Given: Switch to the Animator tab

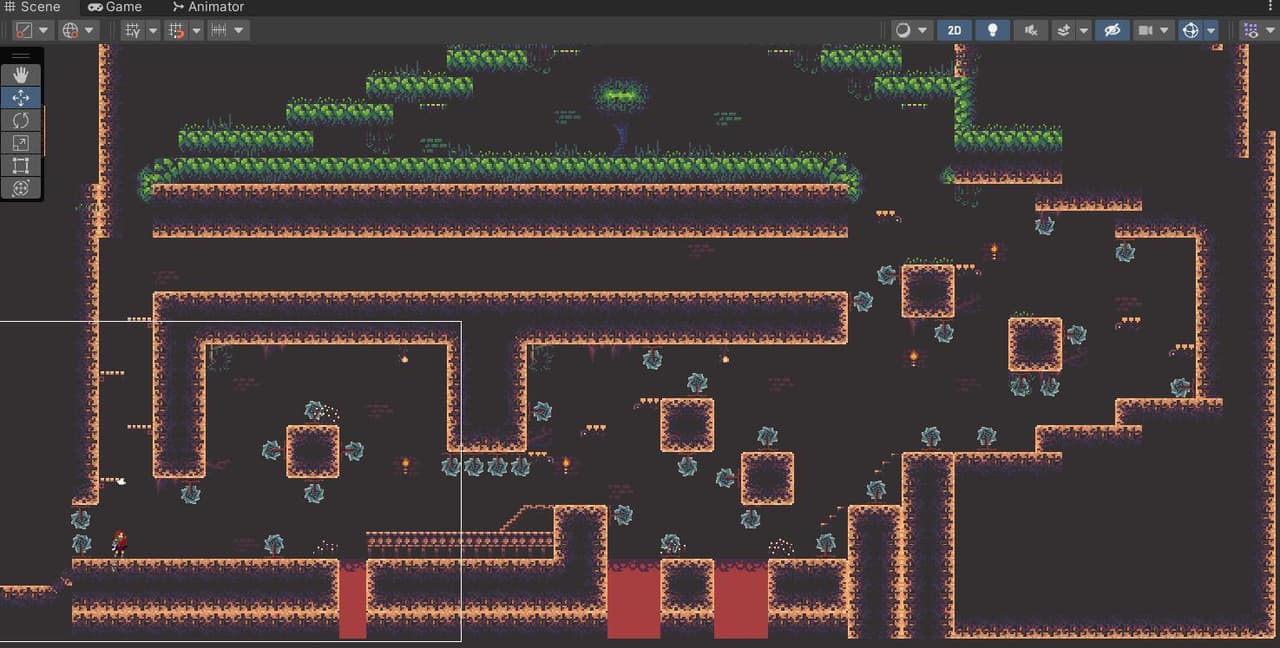Looking at the screenshot, I should click(208, 7).
